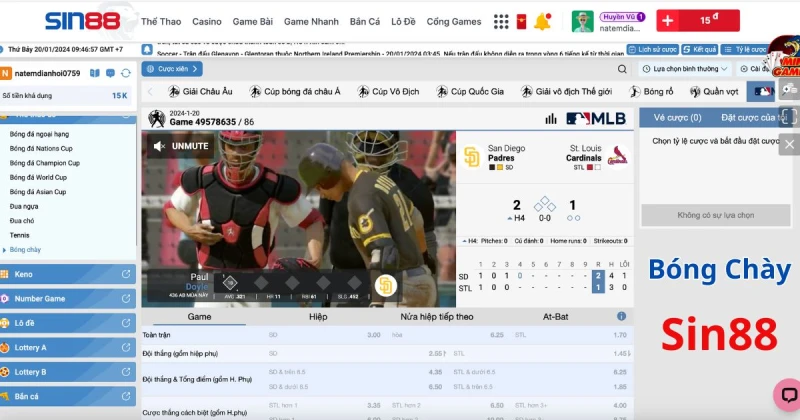The height and width of the screenshot is (420, 800).
Task: Select Giải Châu Âu category
Action: pos(201,91)
